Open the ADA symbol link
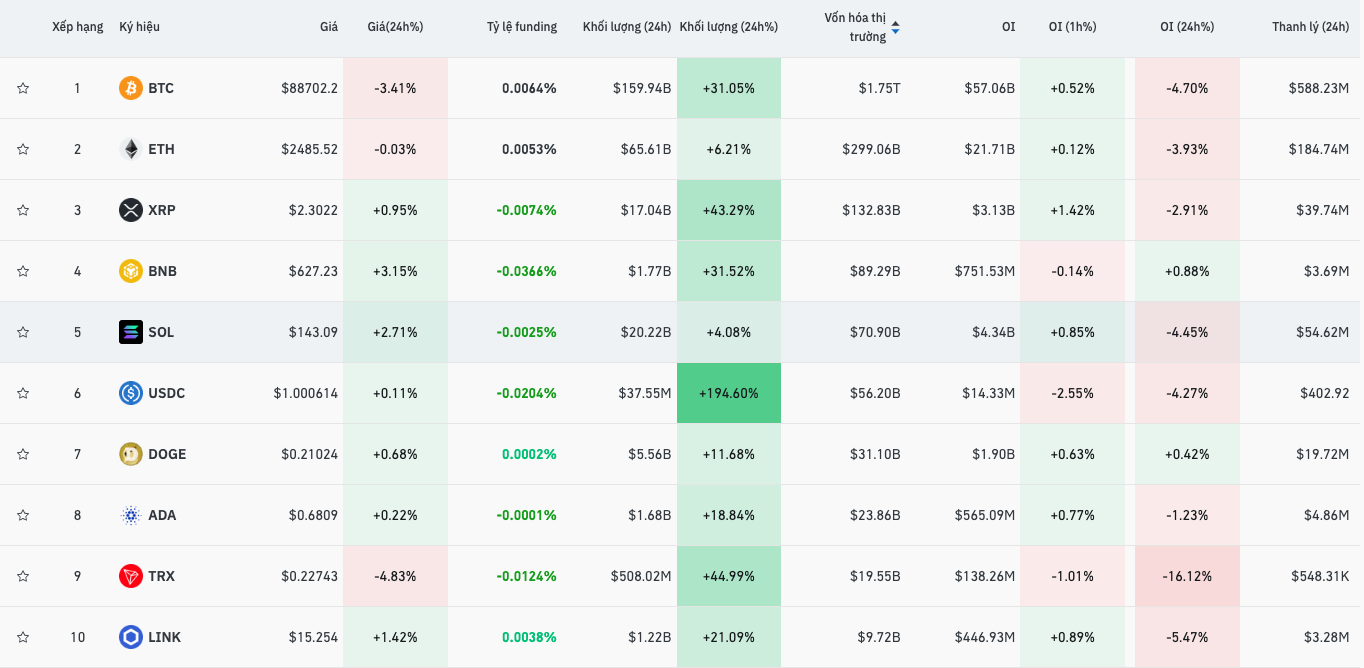This screenshot has height=668, width=1364. [162, 515]
